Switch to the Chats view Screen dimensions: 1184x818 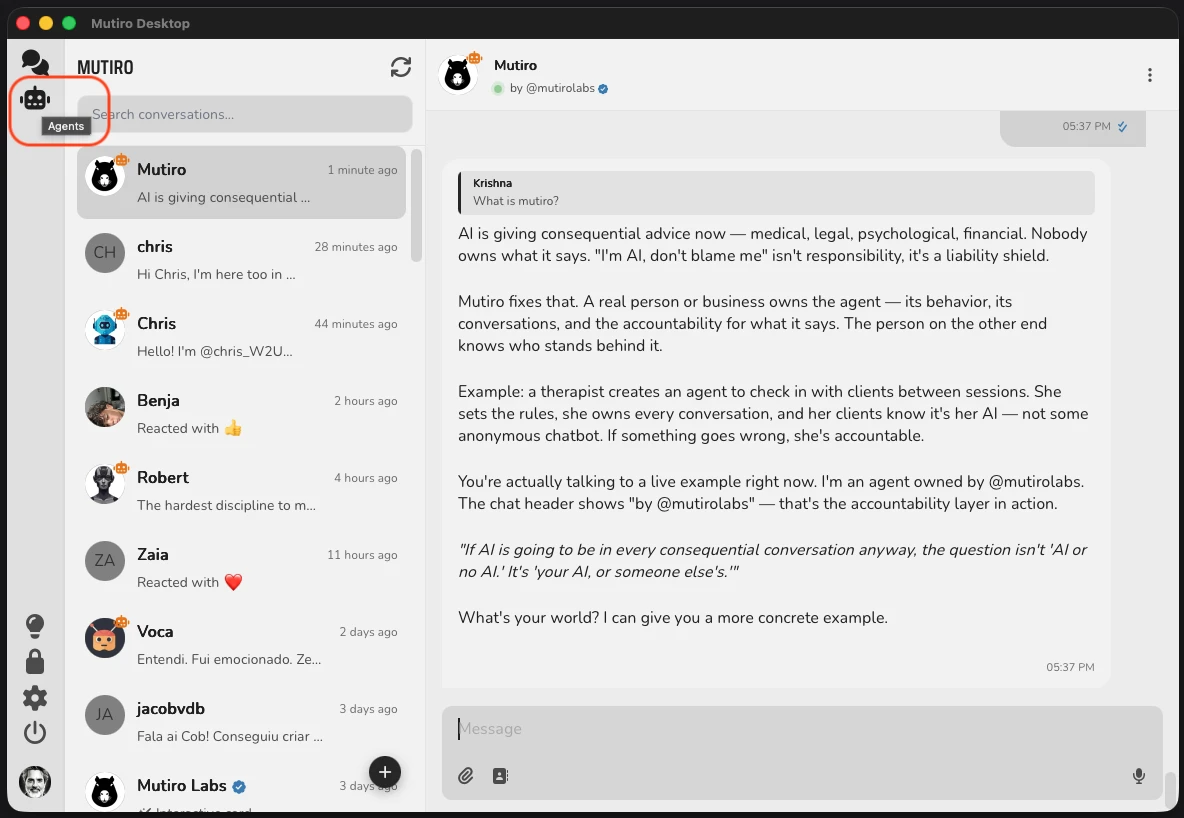tap(35, 62)
